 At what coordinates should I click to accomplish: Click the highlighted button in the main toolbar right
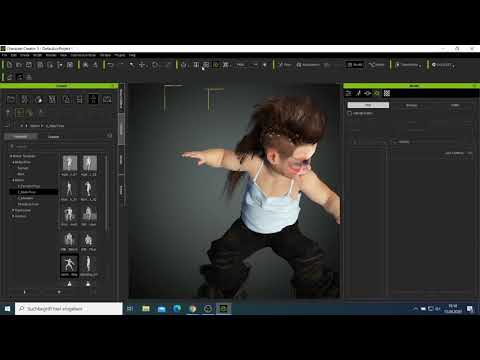[354, 65]
